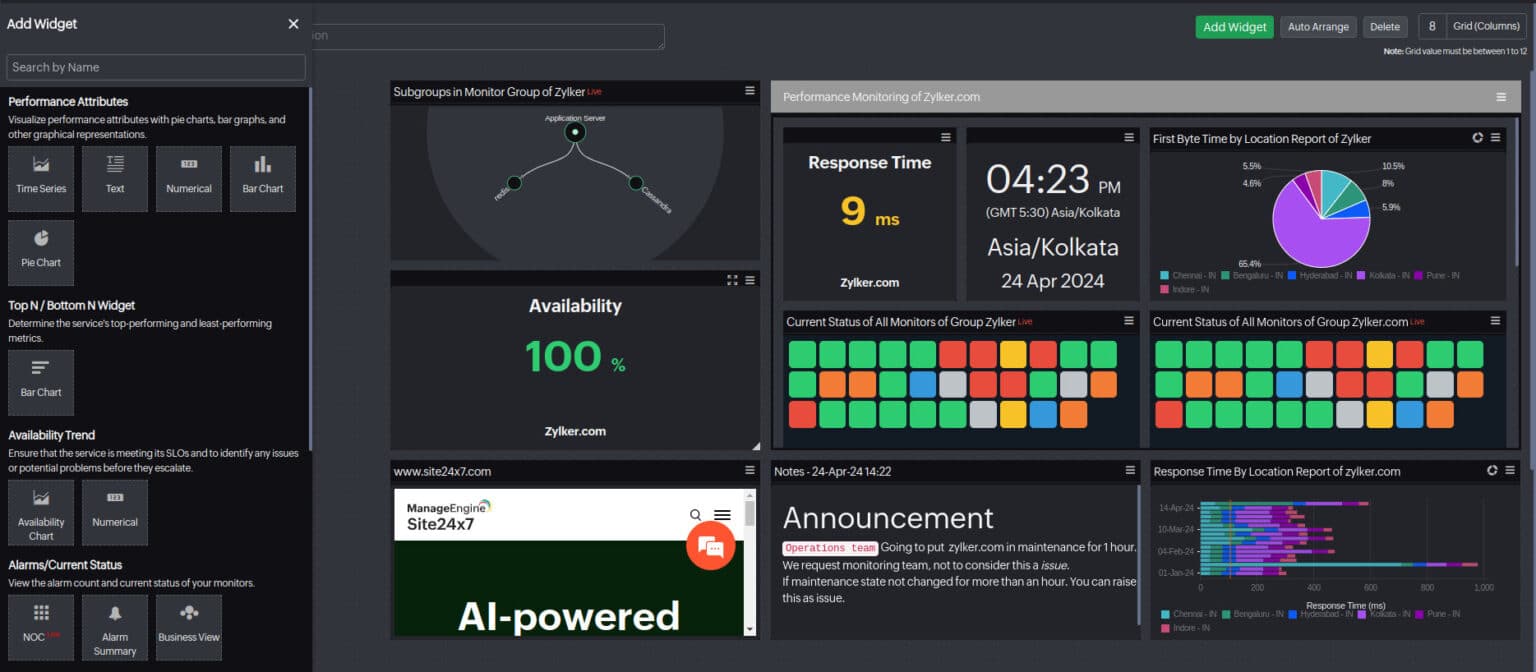Choose the Numerical widget under Performance Attributes
This screenshot has height=672, width=1536.
click(x=189, y=179)
